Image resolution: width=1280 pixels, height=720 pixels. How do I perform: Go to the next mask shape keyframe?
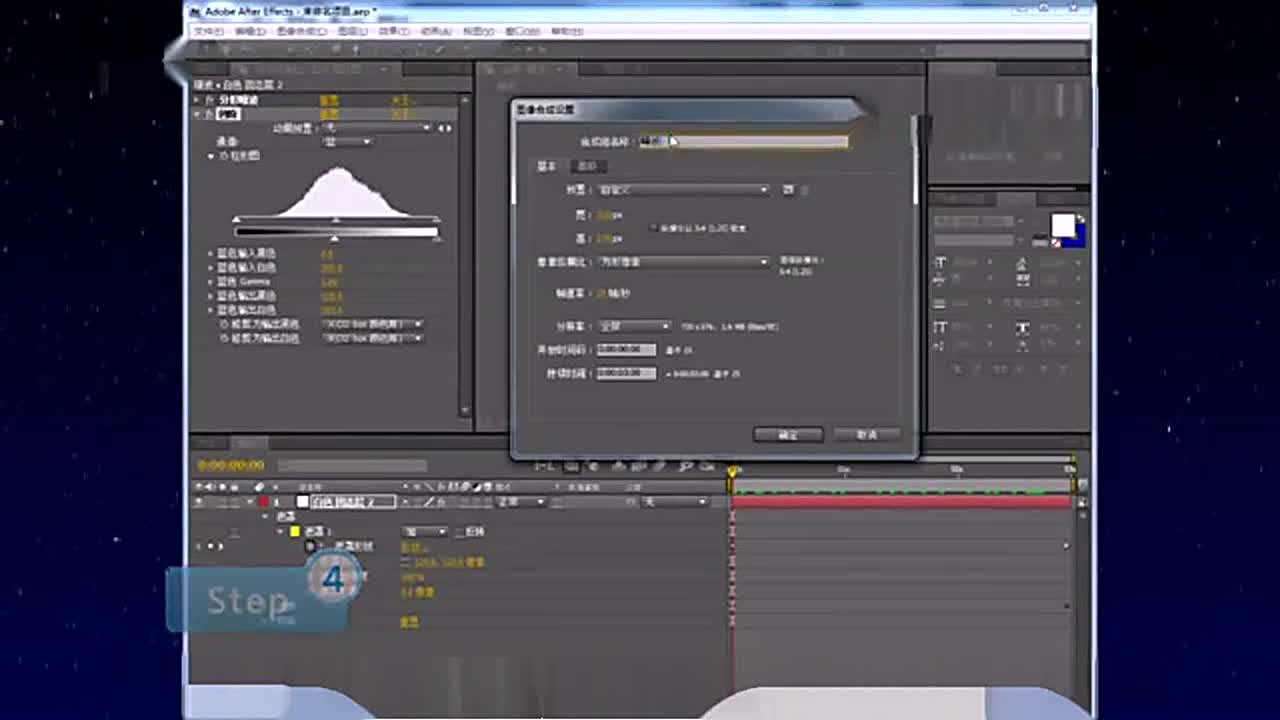221,546
